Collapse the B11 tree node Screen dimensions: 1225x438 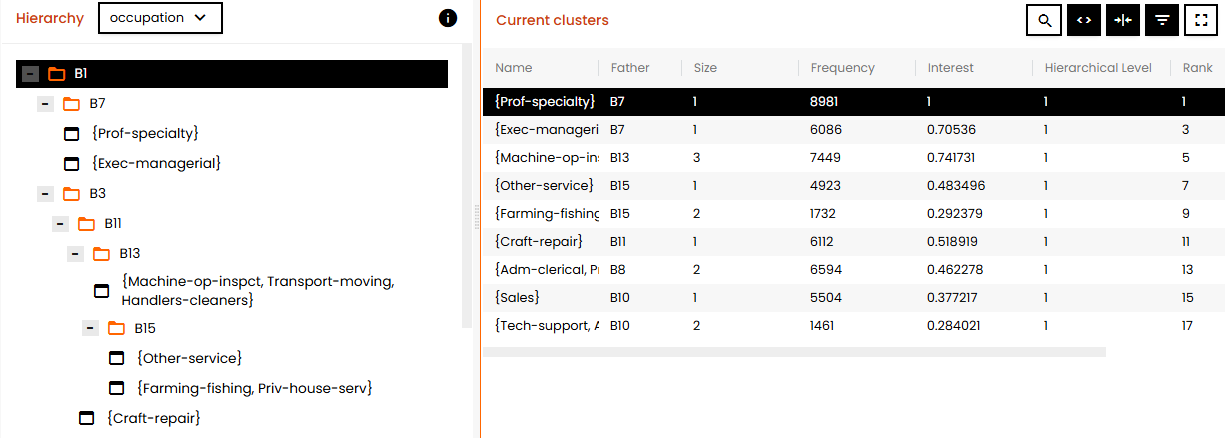(60, 224)
